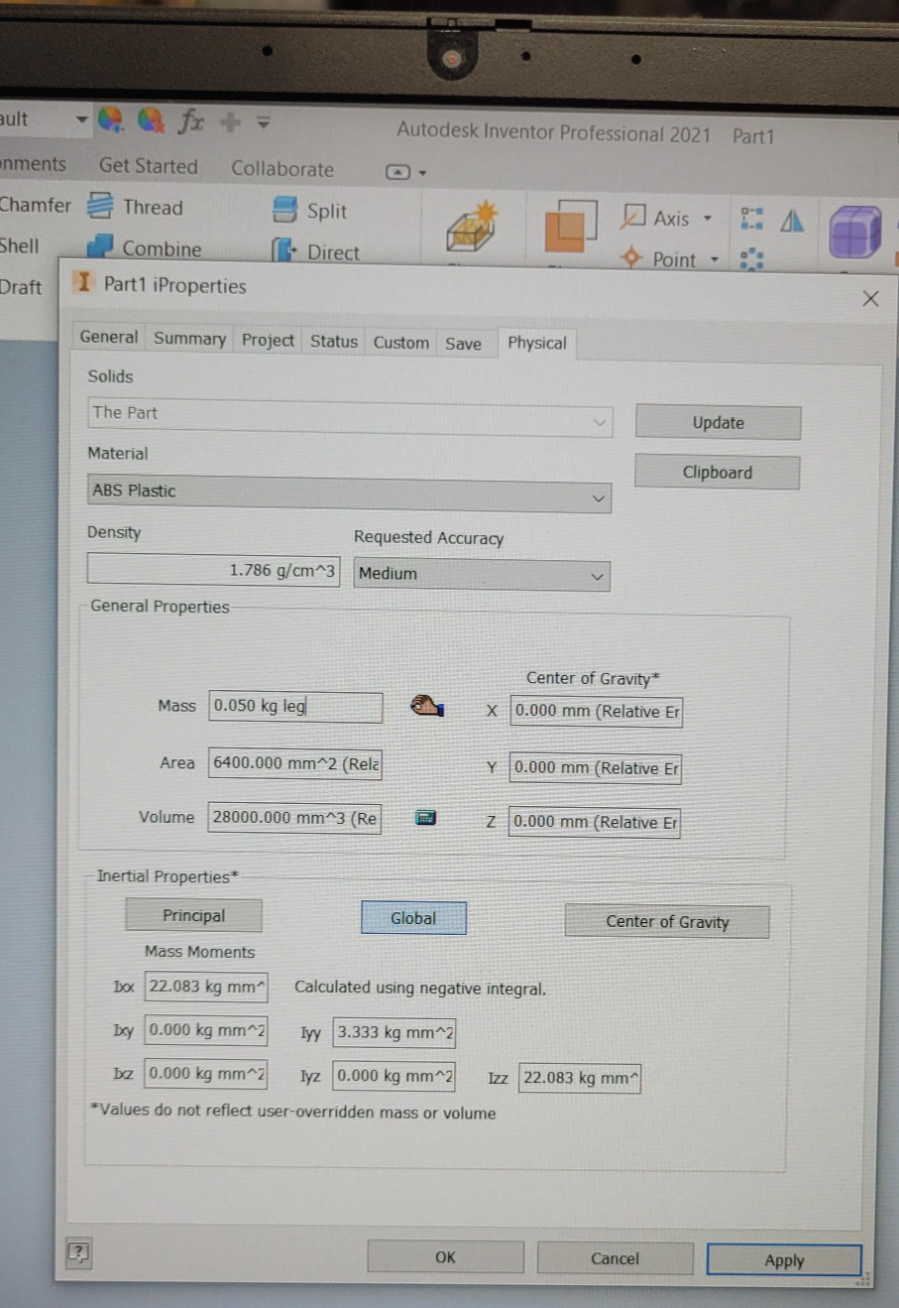Click the calculator icon beside Volume

point(425,818)
